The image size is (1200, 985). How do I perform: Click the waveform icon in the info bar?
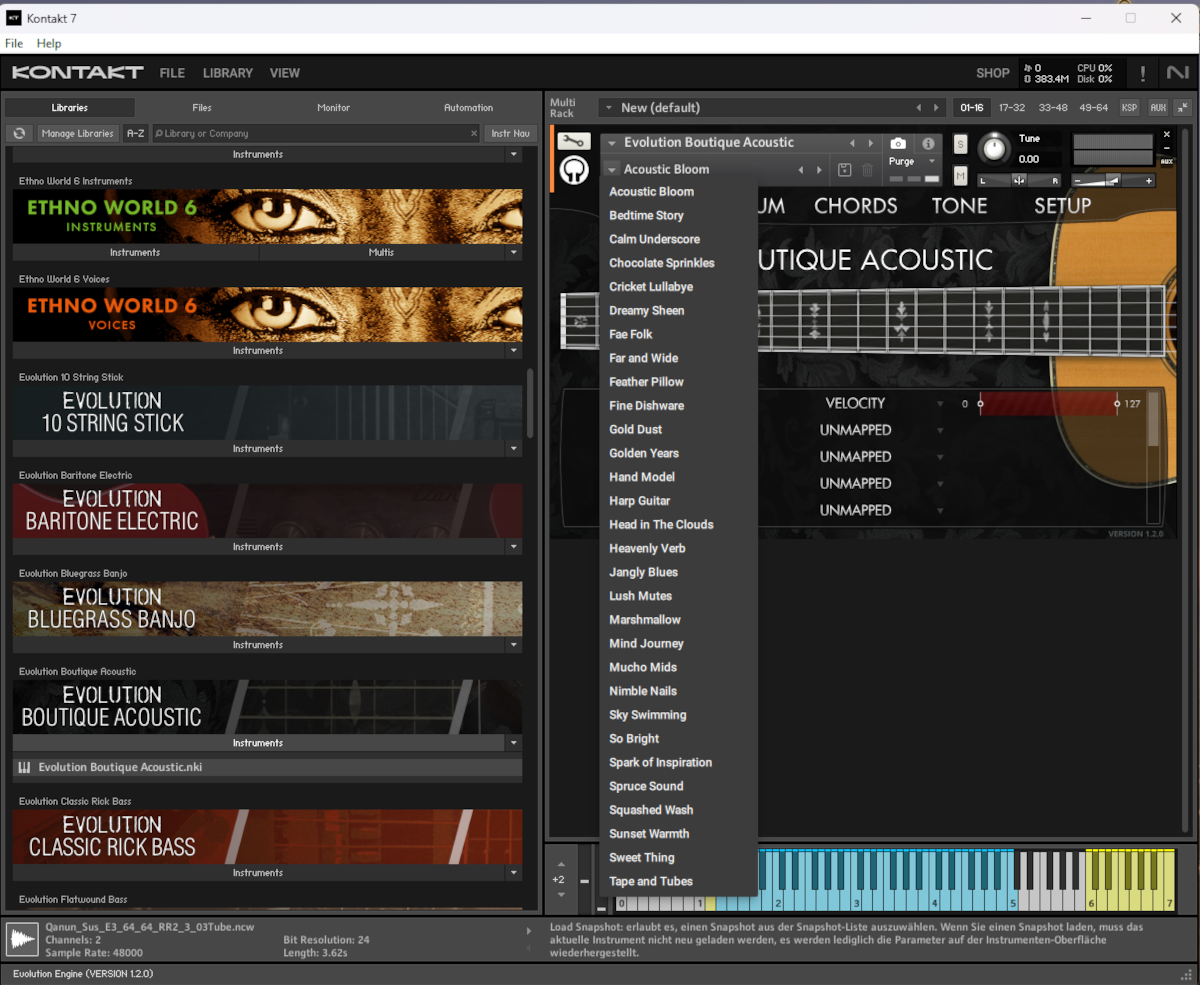[x=22, y=939]
